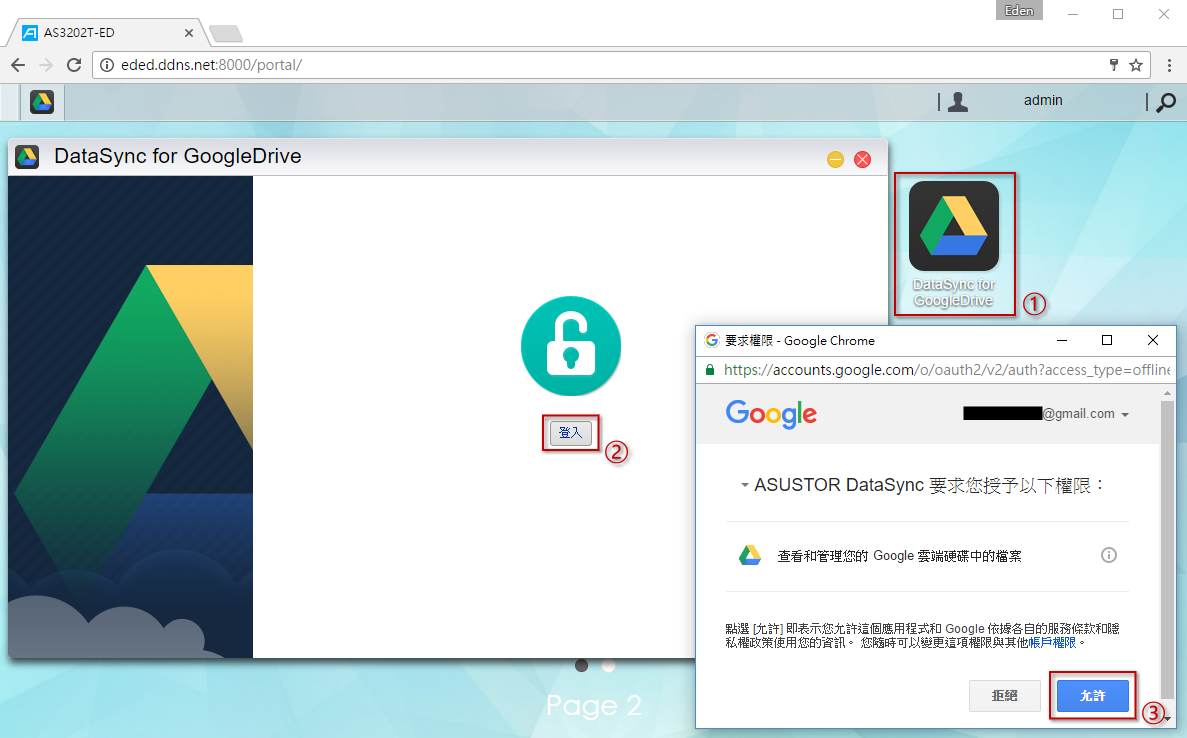The height and width of the screenshot is (738, 1187).
Task: Click the blue 允許 allow button
Action: point(1092,695)
